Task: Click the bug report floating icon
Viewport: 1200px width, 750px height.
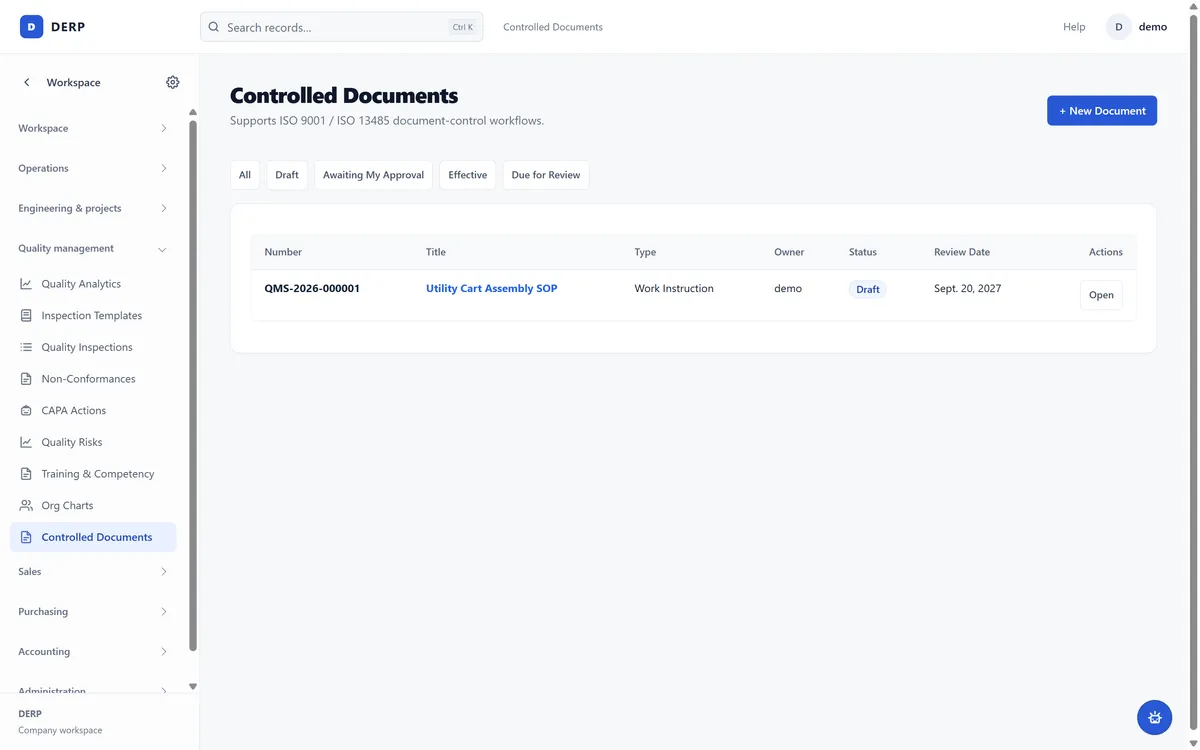Action: (1155, 717)
